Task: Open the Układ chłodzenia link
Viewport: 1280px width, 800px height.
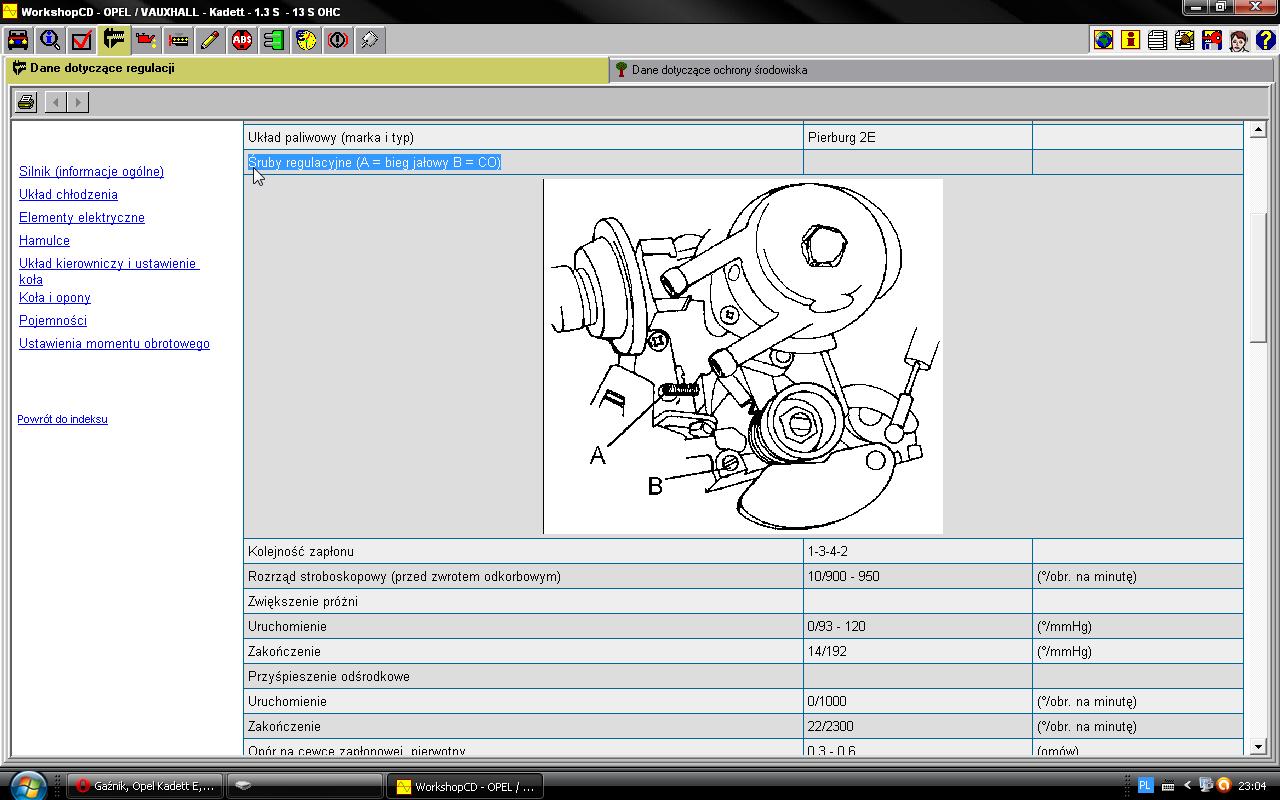Action: tap(68, 195)
